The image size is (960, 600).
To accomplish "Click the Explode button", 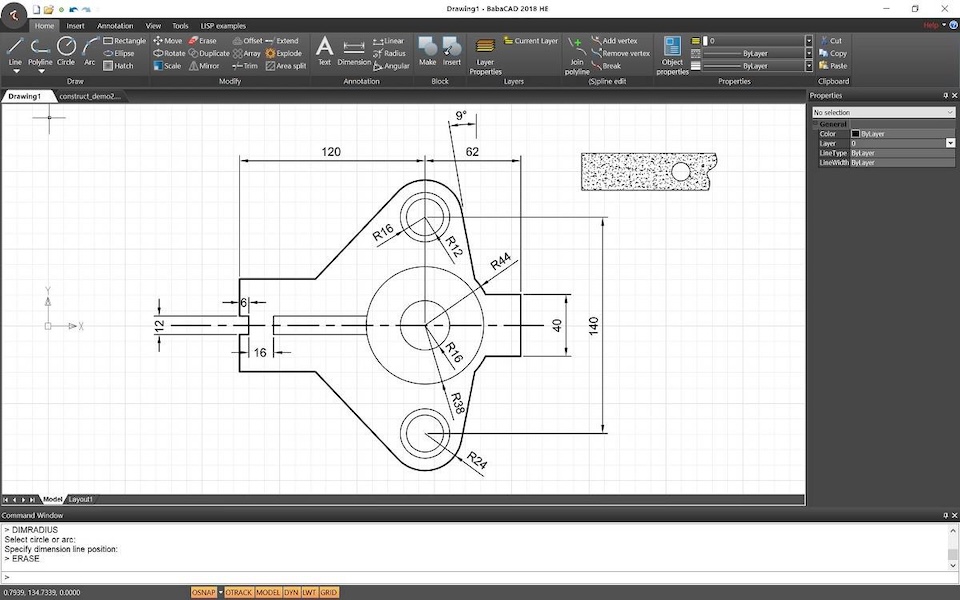I will click(283, 53).
